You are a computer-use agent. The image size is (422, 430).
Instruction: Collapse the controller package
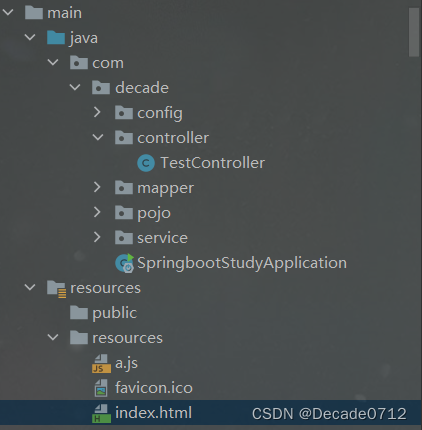click(98, 137)
